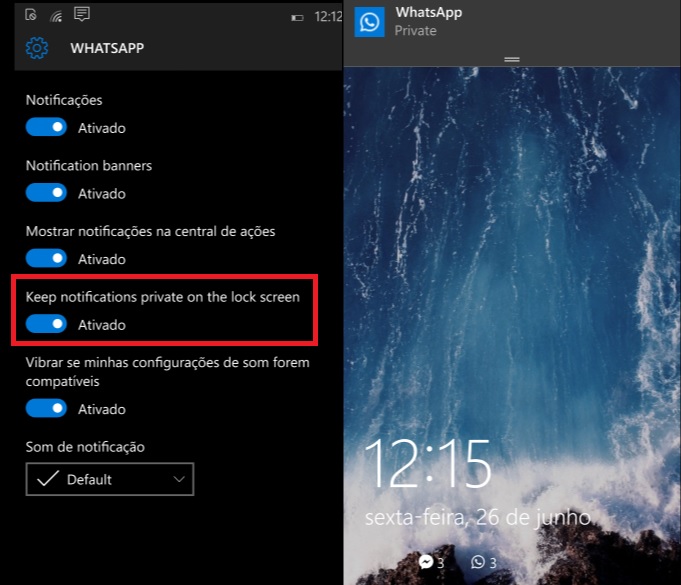Expand the notification using the handle bar
681x585 pixels.
tap(512, 60)
